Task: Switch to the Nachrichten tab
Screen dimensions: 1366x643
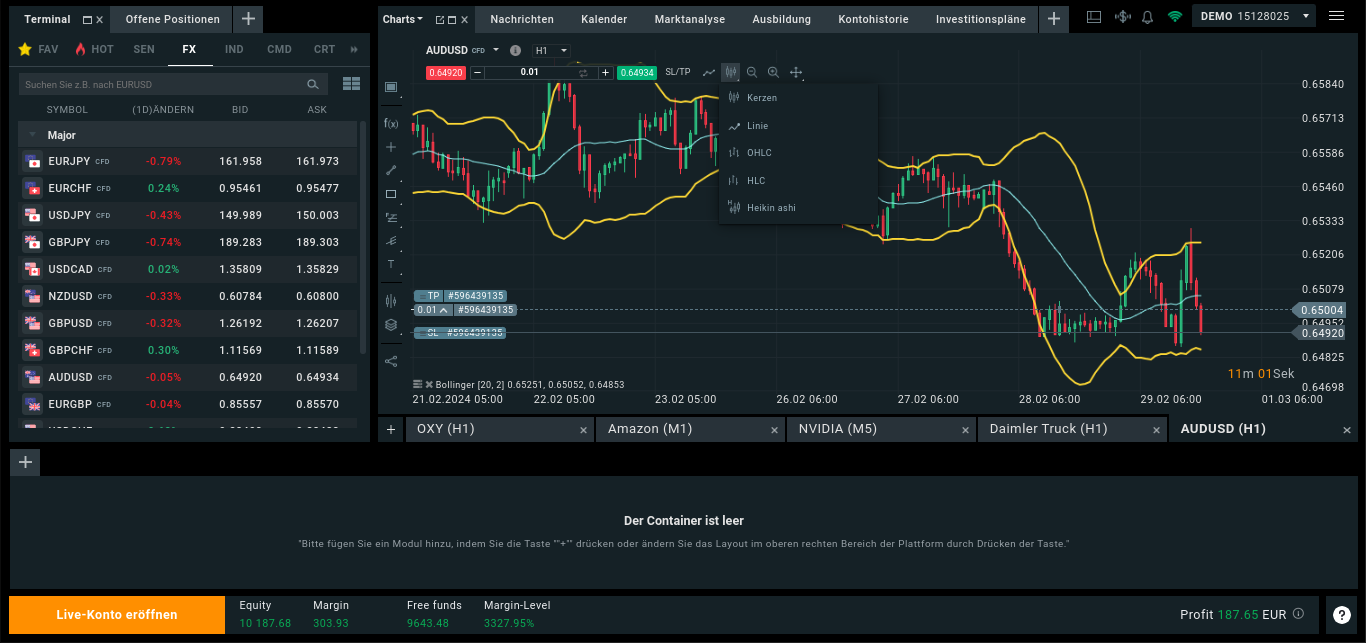Action: [x=523, y=19]
